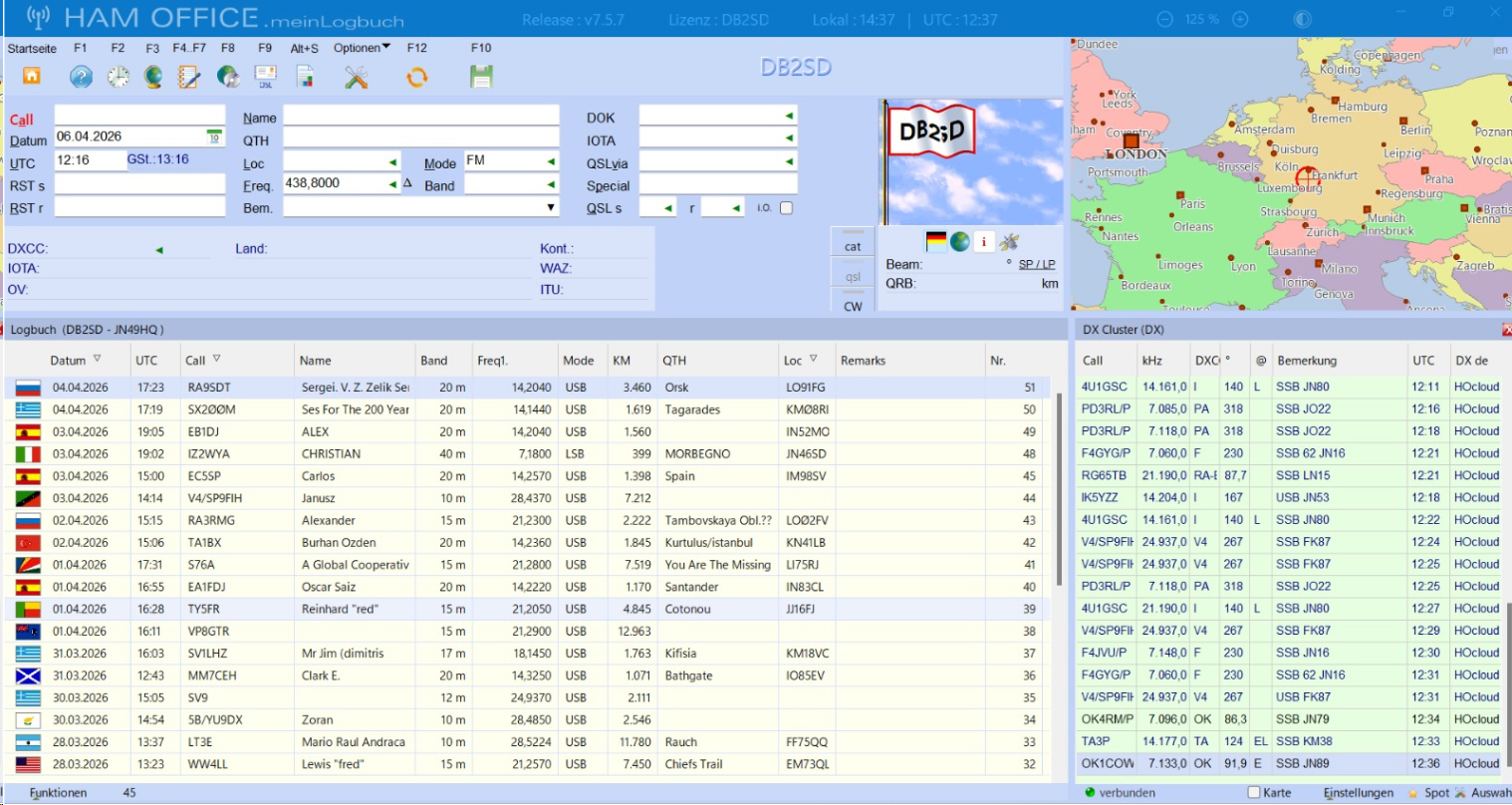Click the SP / LP beam link
This screenshot has width=1512, height=805.
[1036, 264]
